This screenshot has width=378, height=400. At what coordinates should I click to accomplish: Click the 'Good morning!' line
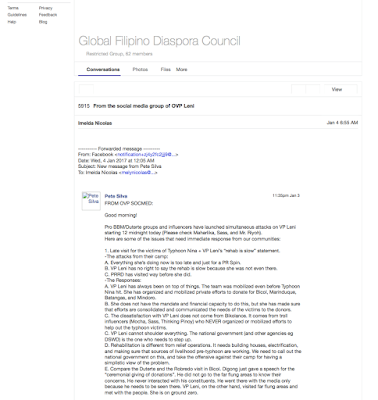point(121,215)
